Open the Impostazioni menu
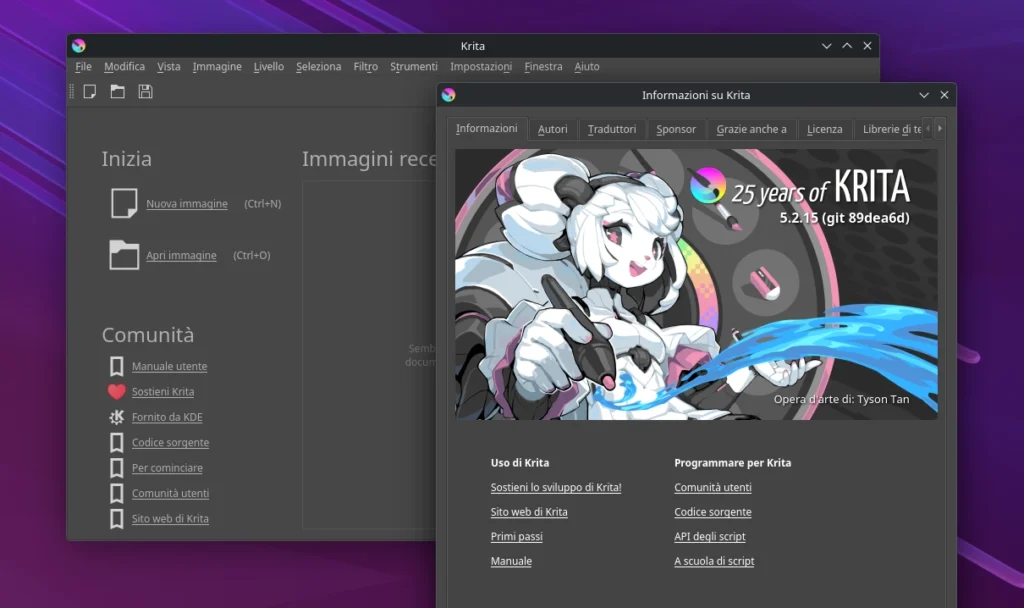 click(x=480, y=66)
